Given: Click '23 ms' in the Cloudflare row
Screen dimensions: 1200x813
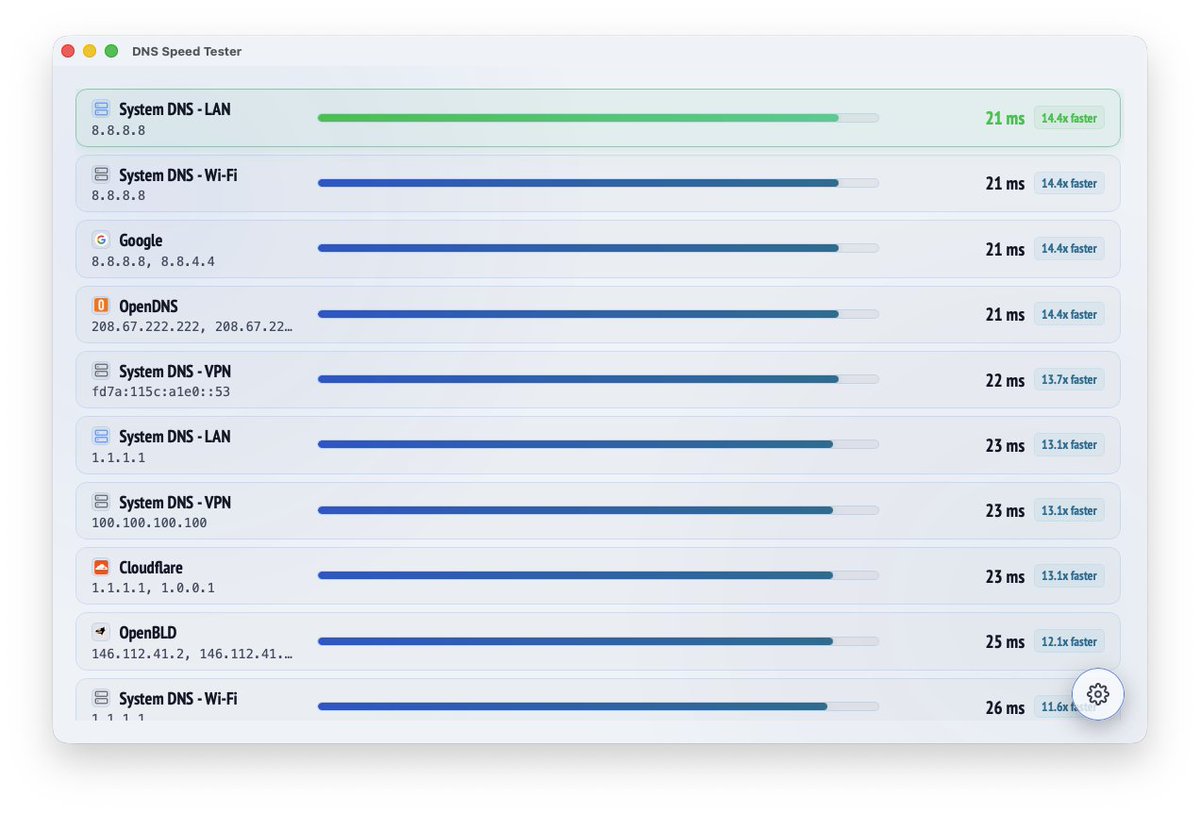Looking at the screenshot, I should [1005, 576].
